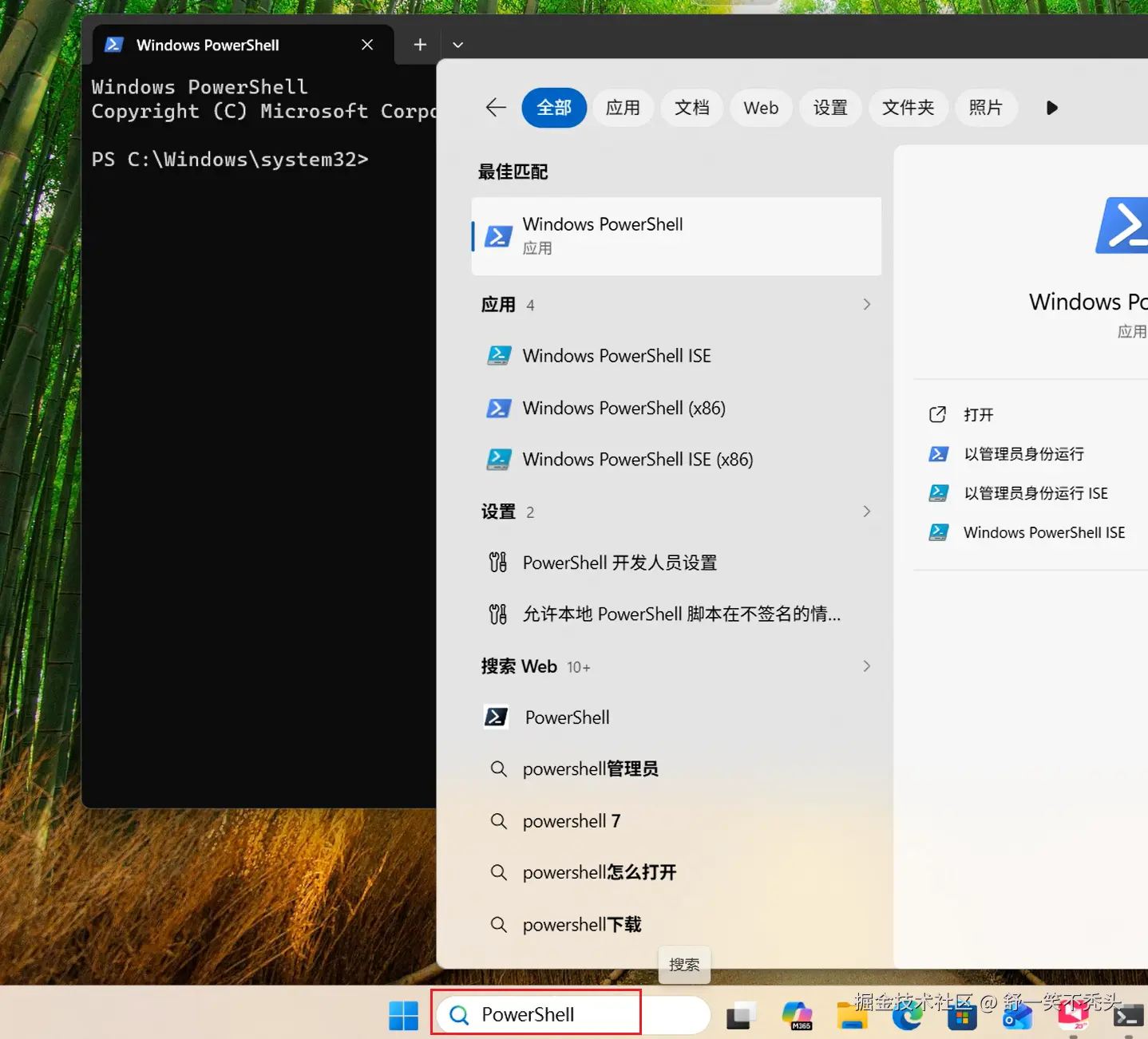Search the web for powershell 7
Viewport: 1148px width, 1039px height.
(x=676, y=821)
